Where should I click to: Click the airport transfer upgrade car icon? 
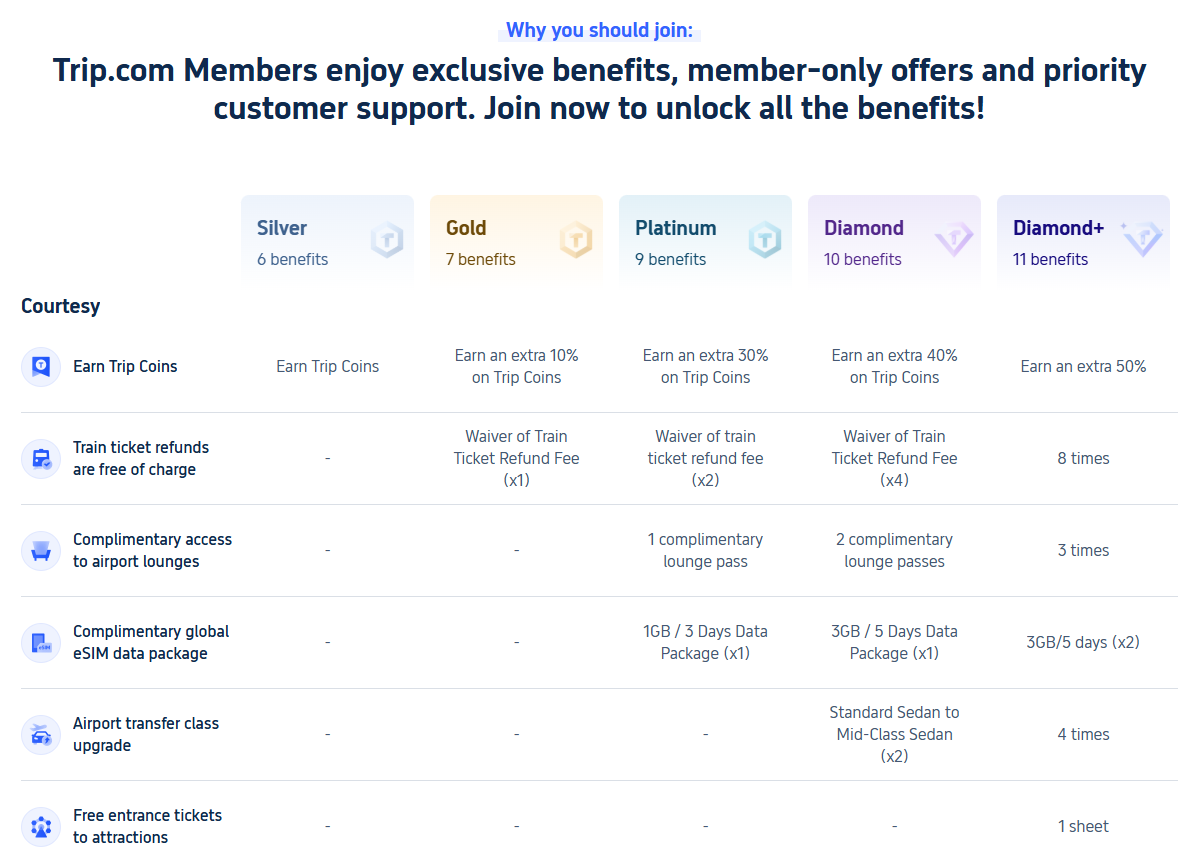pos(41,735)
